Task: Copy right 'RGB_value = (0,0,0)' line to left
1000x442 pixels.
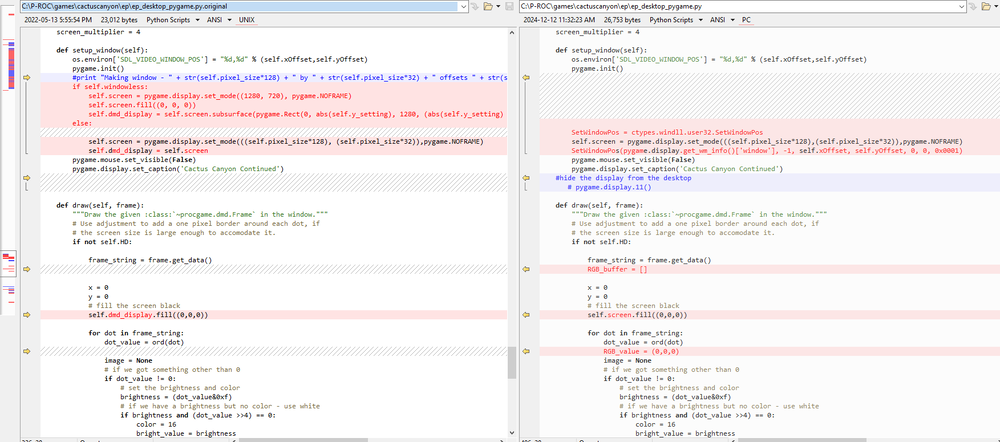Action: point(526,351)
